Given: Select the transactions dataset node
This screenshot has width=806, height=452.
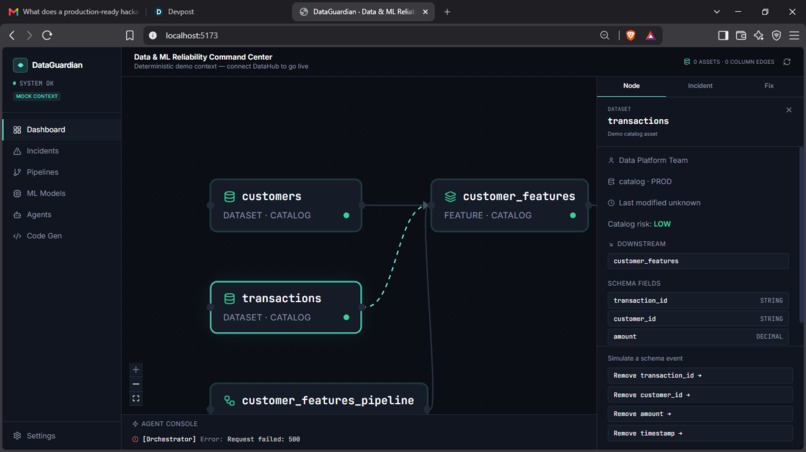Looking at the screenshot, I should coord(286,308).
